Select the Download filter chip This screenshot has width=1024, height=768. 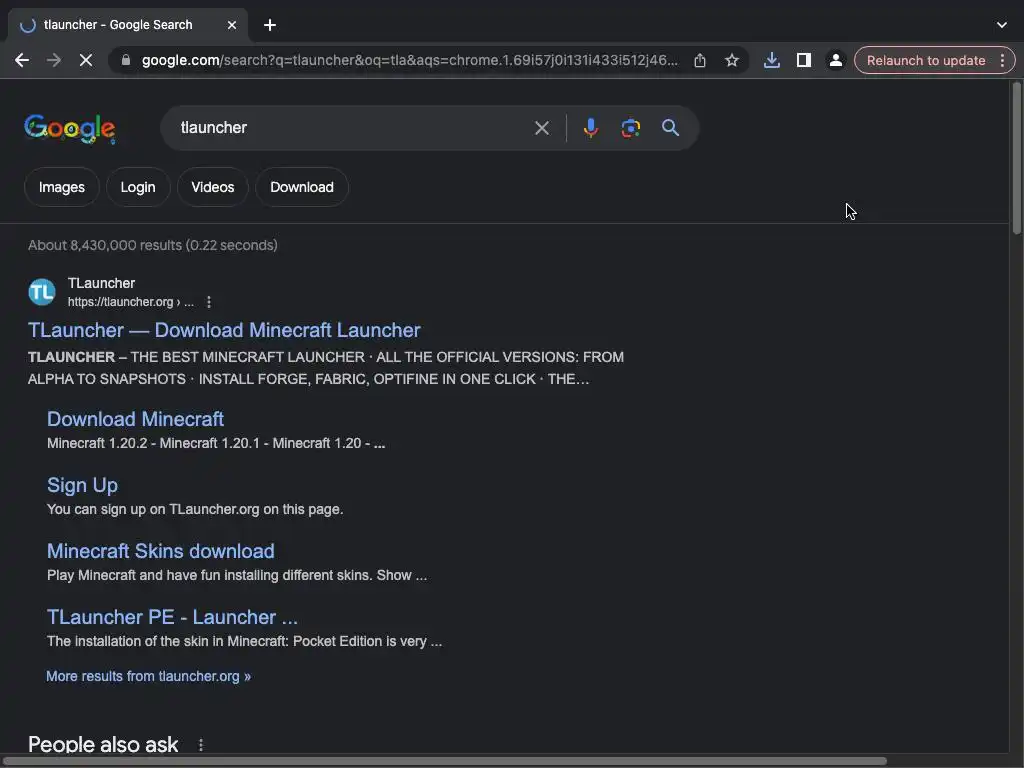[302, 187]
